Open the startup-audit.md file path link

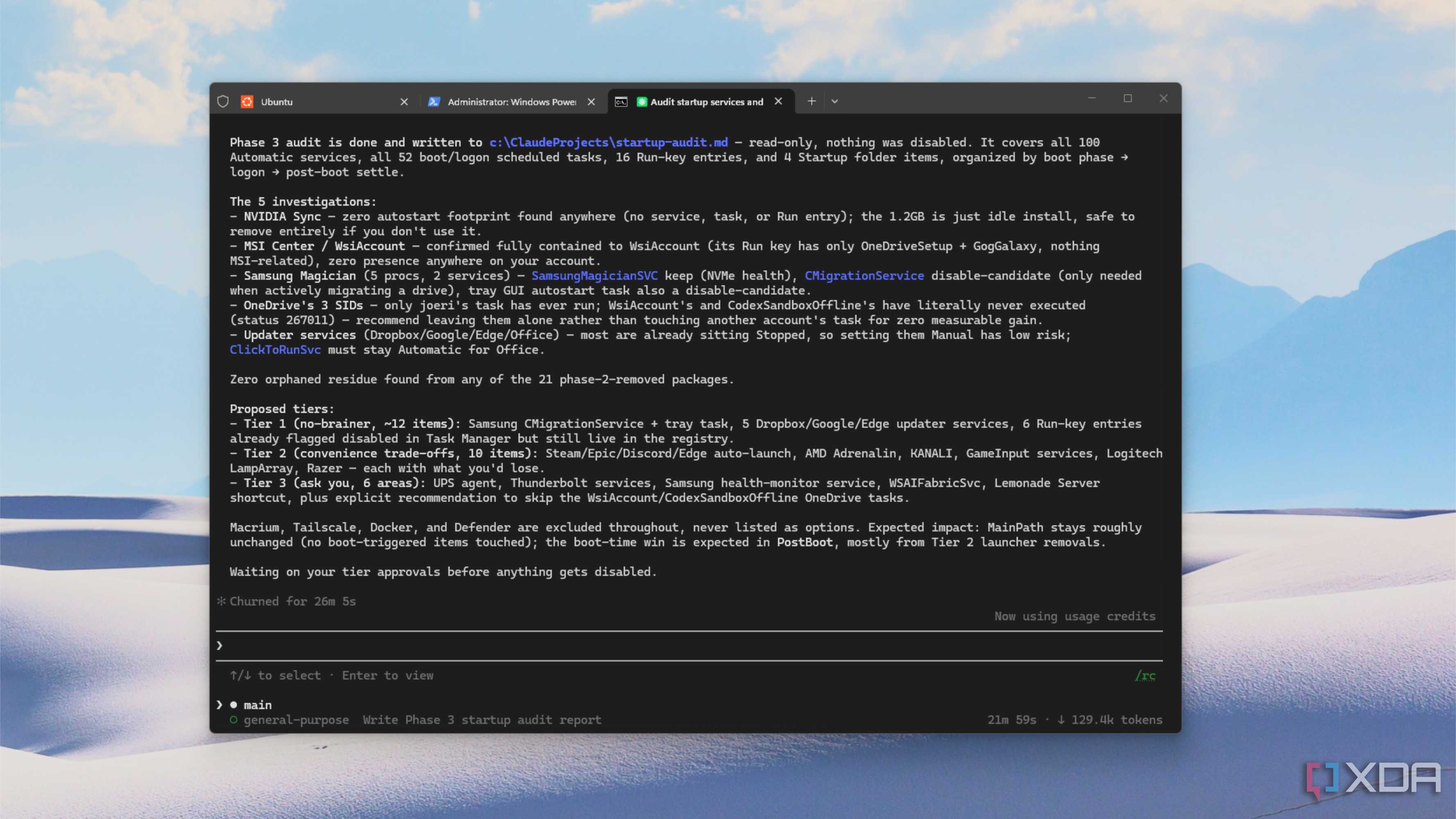[609, 143]
